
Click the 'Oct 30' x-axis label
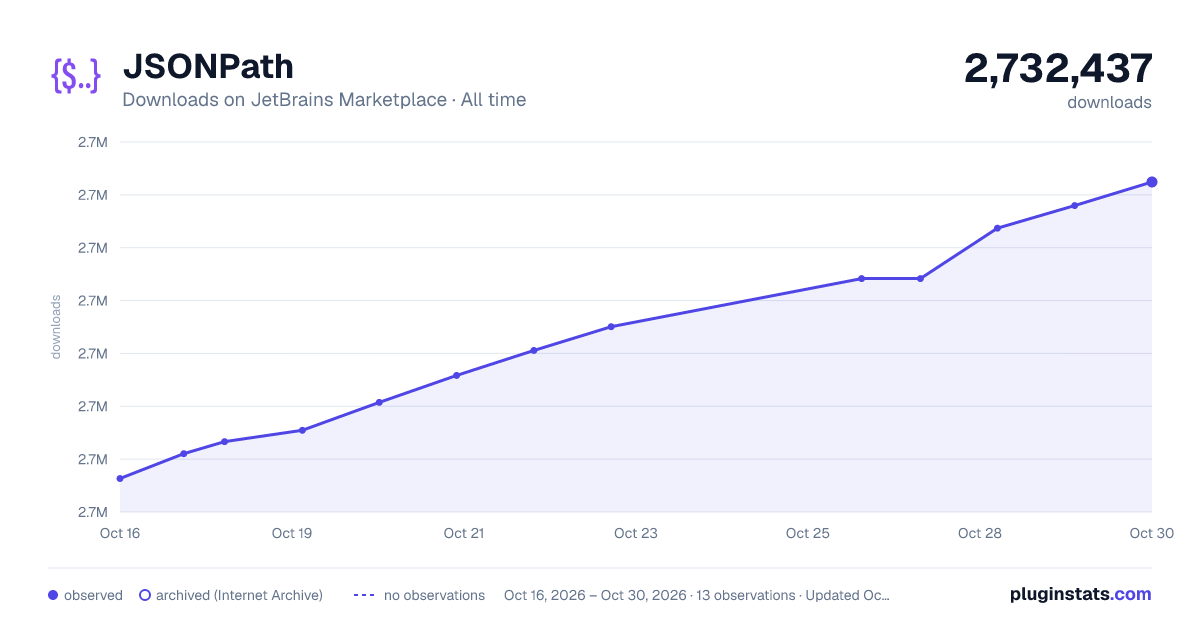(1152, 533)
